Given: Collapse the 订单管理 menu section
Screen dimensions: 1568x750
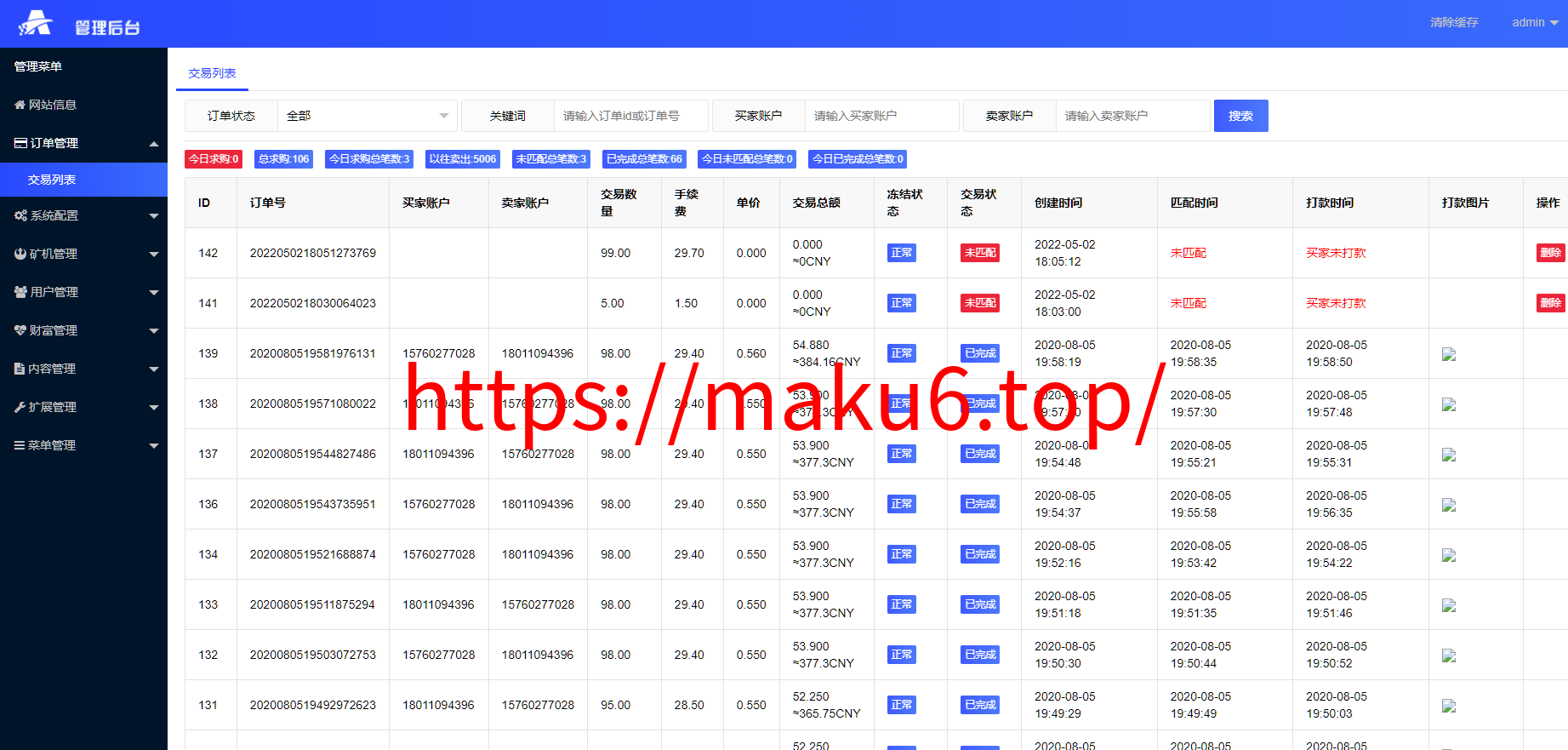Looking at the screenshot, I should (83, 143).
